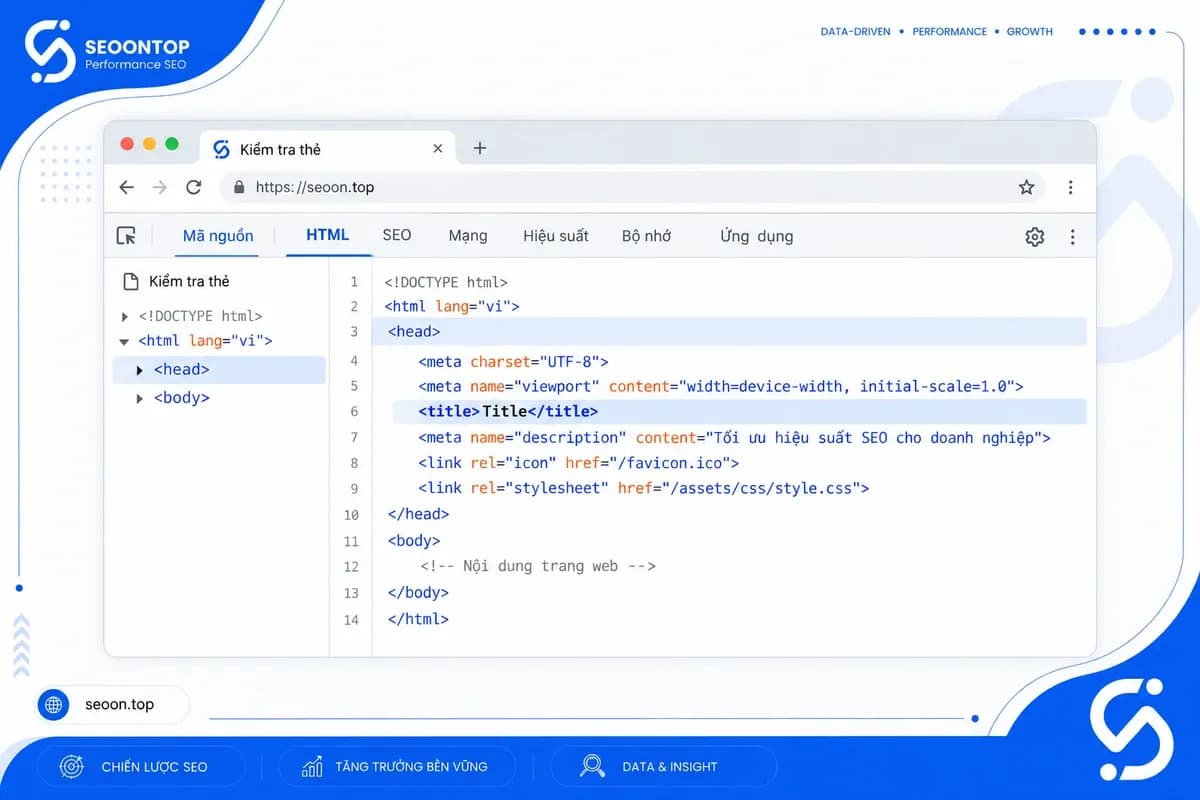Image resolution: width=1200 pixels, height=800 pixels.
Task: Reload the page with the refresh icon
Action: click(x=194, y=187)
